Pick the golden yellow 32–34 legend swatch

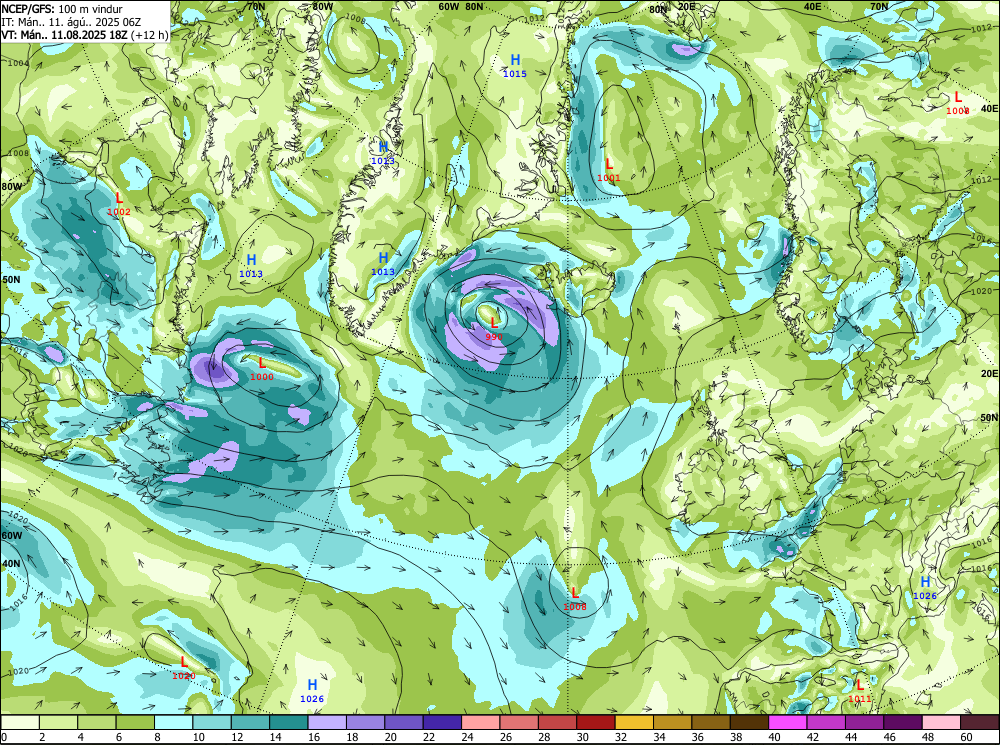click(634, 722)
